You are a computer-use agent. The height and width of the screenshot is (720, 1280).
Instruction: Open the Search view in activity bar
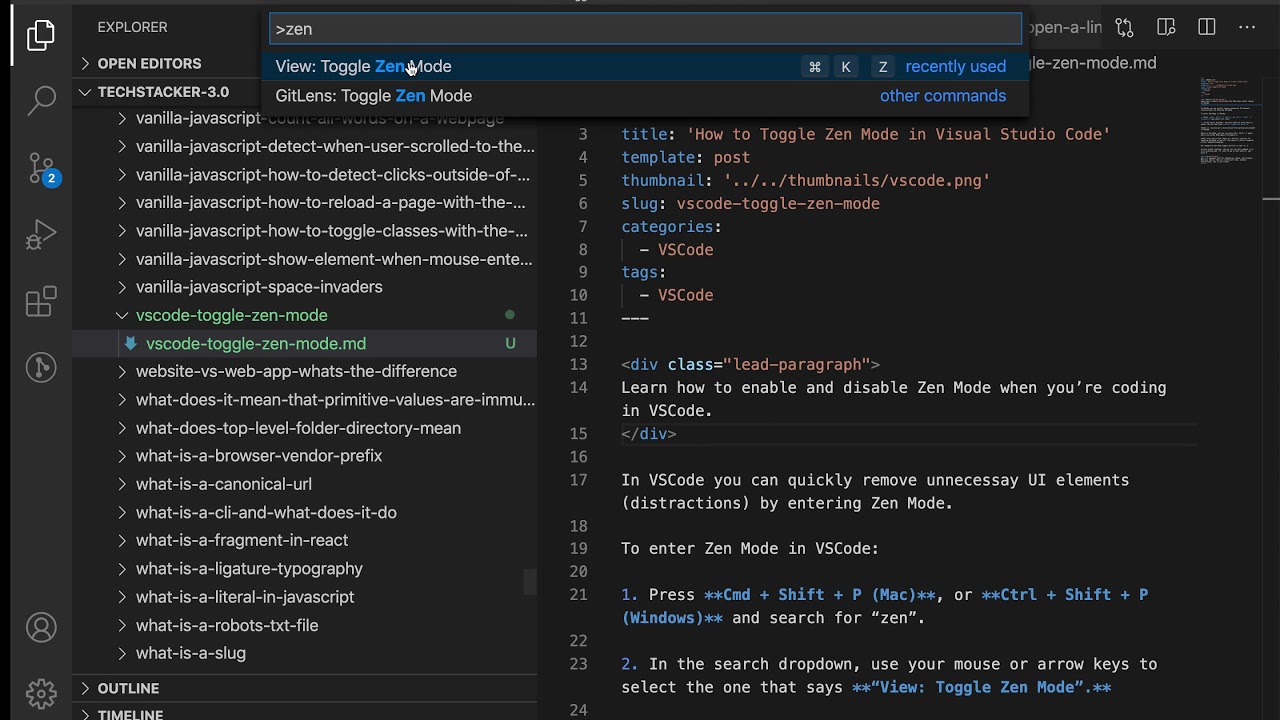41,100
